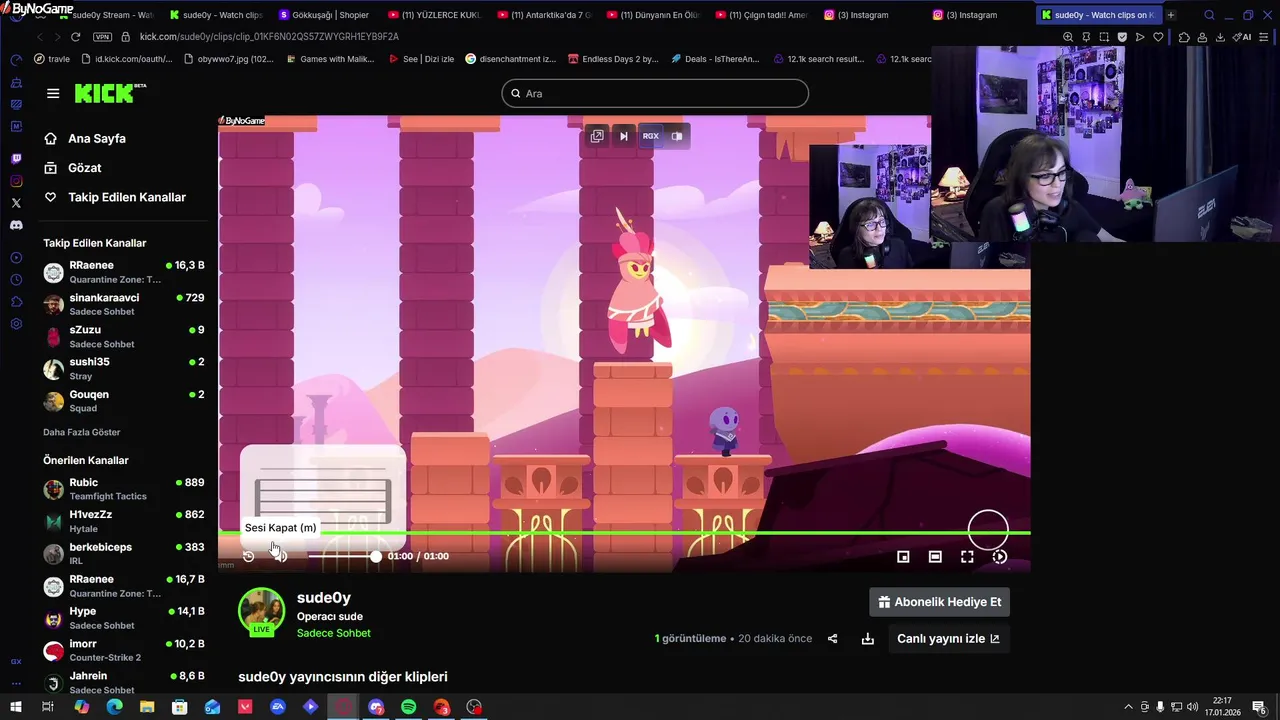The image size is (1280, 720).
Task: Open X icon in browser sidebar
Action: pos(16,203)
